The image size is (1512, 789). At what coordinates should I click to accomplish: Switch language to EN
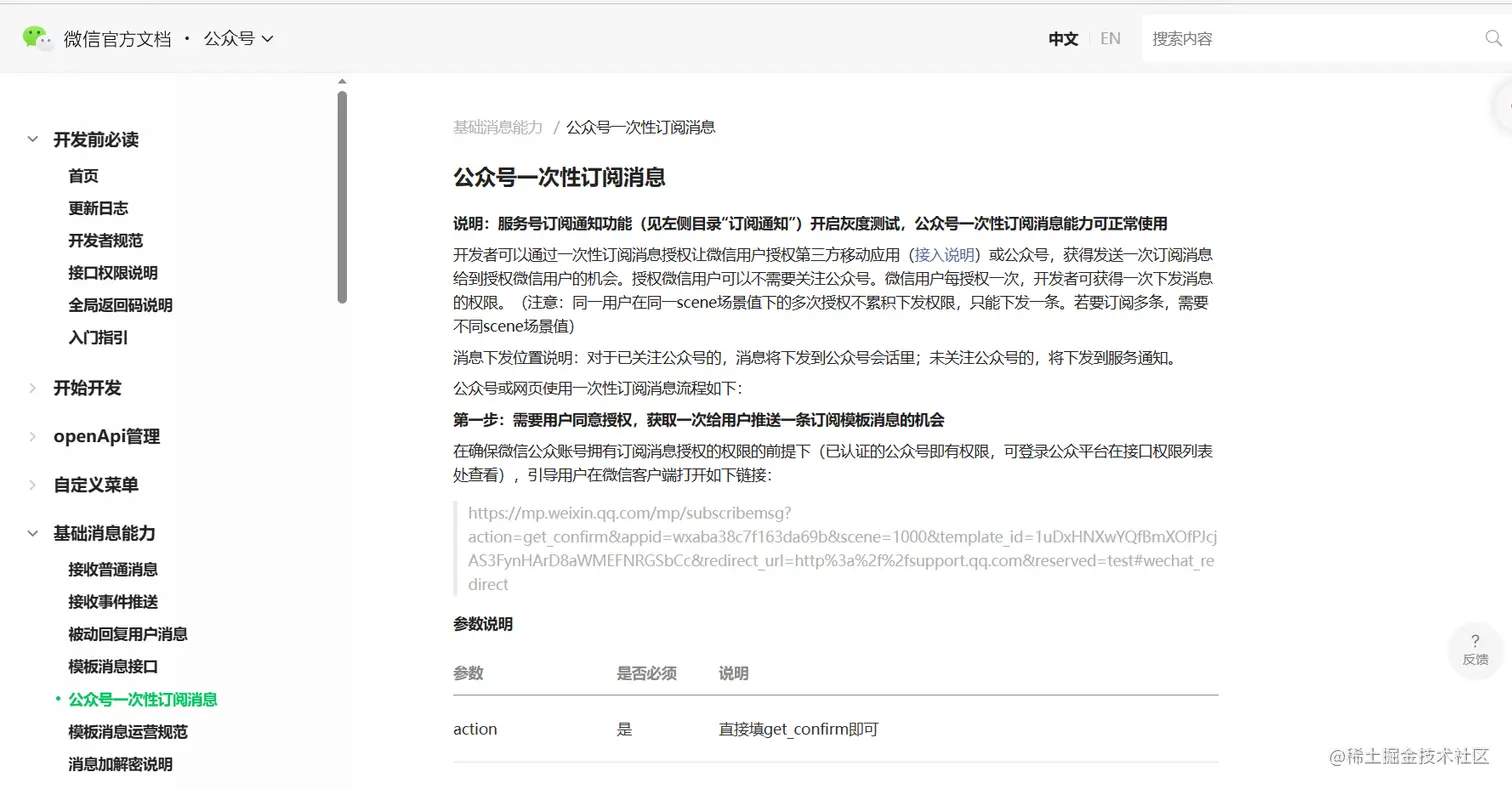[1110, 39]
